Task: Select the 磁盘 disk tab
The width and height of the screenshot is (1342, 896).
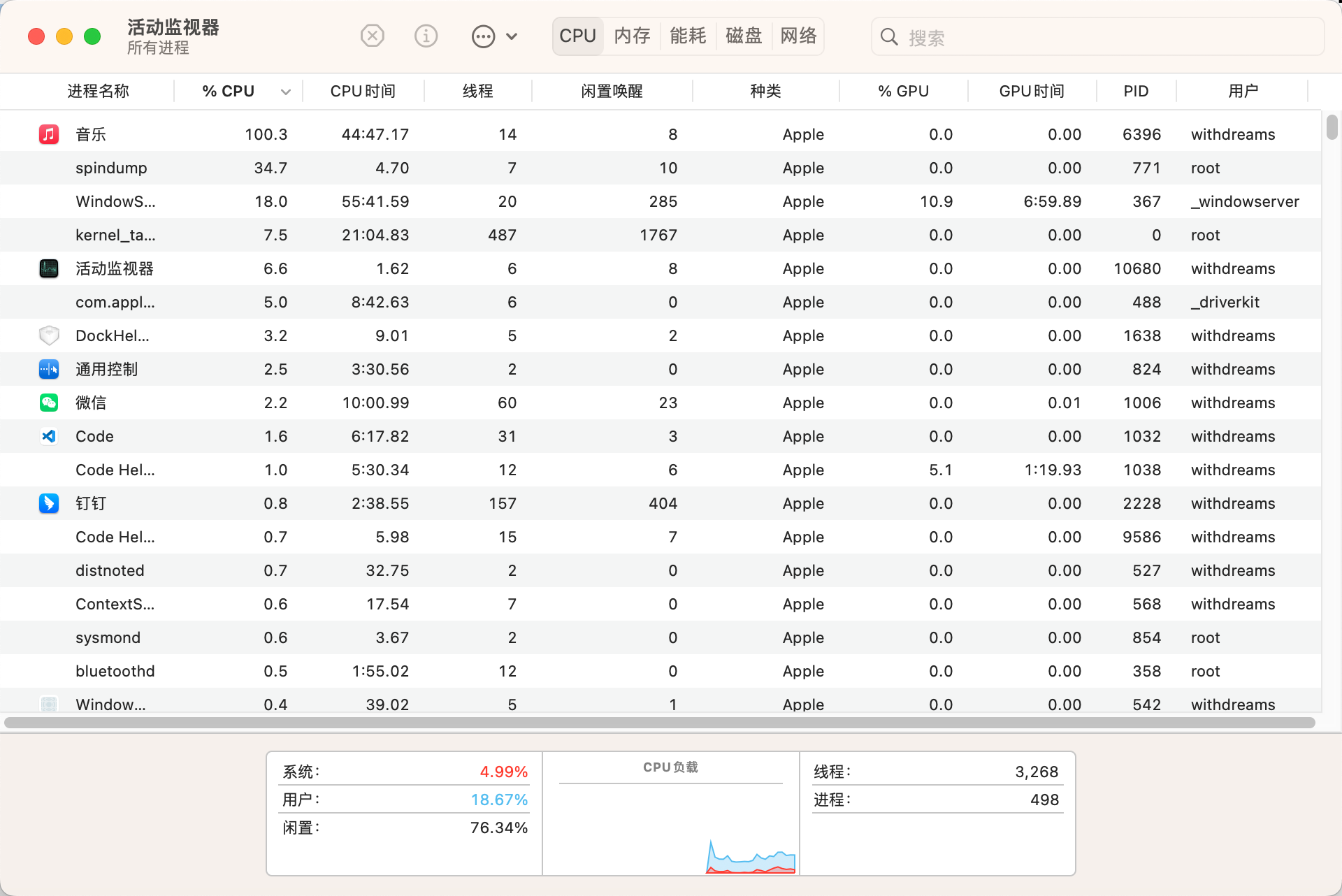Action: tap(743, 36)
